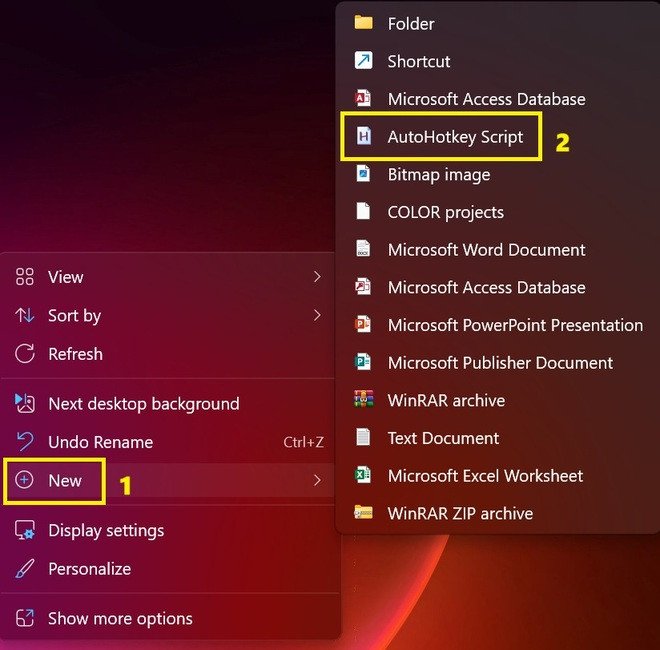
Task: Click the circular Refresh icon
Action: click(x=24, y=354)
